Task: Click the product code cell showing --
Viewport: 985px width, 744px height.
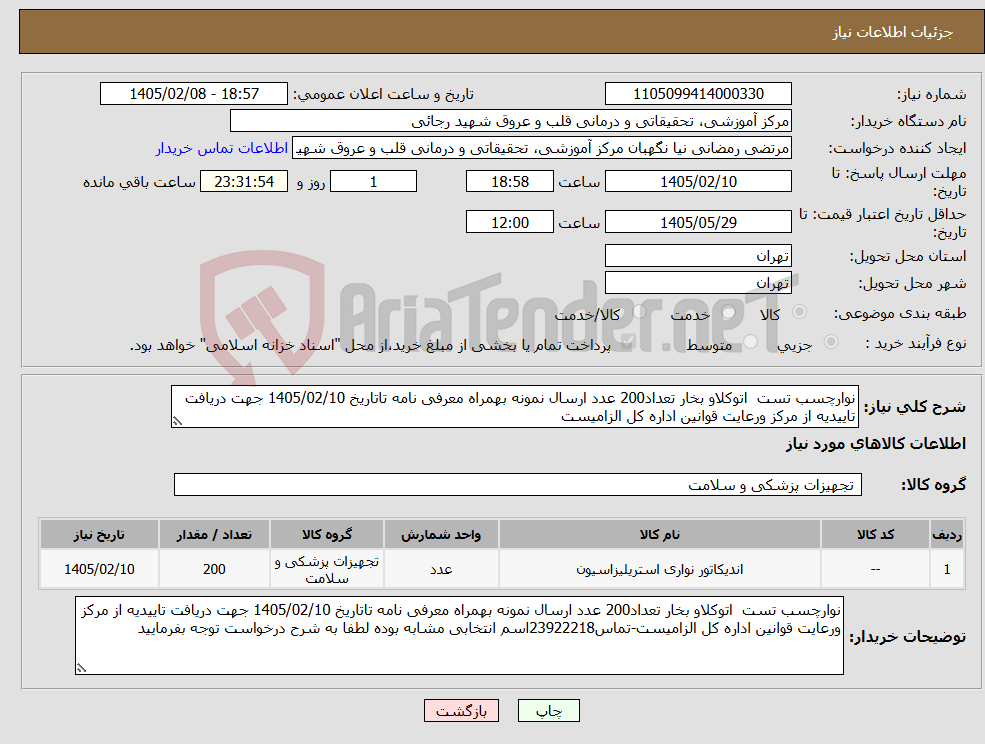Action: click(875, 569)
